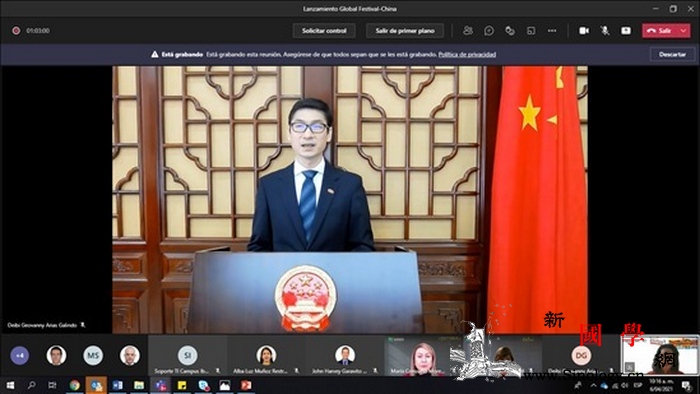700x394 pixels.
Task: Open Word from the taskbar
Action: pos(117,385)
